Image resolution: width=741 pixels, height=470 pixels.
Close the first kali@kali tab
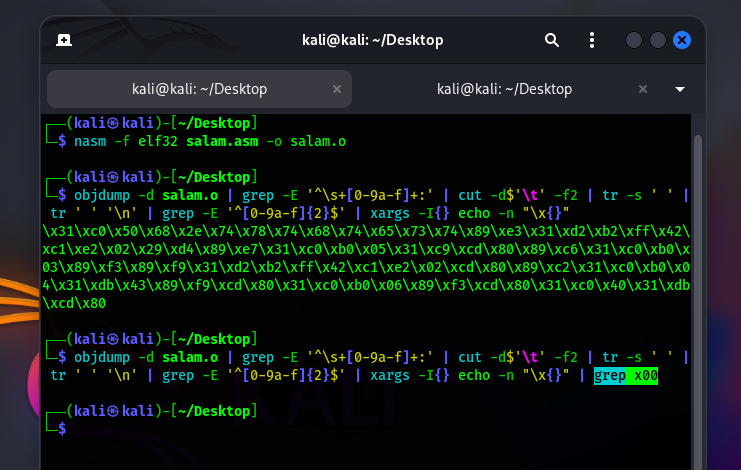click(x=337, y=89)
